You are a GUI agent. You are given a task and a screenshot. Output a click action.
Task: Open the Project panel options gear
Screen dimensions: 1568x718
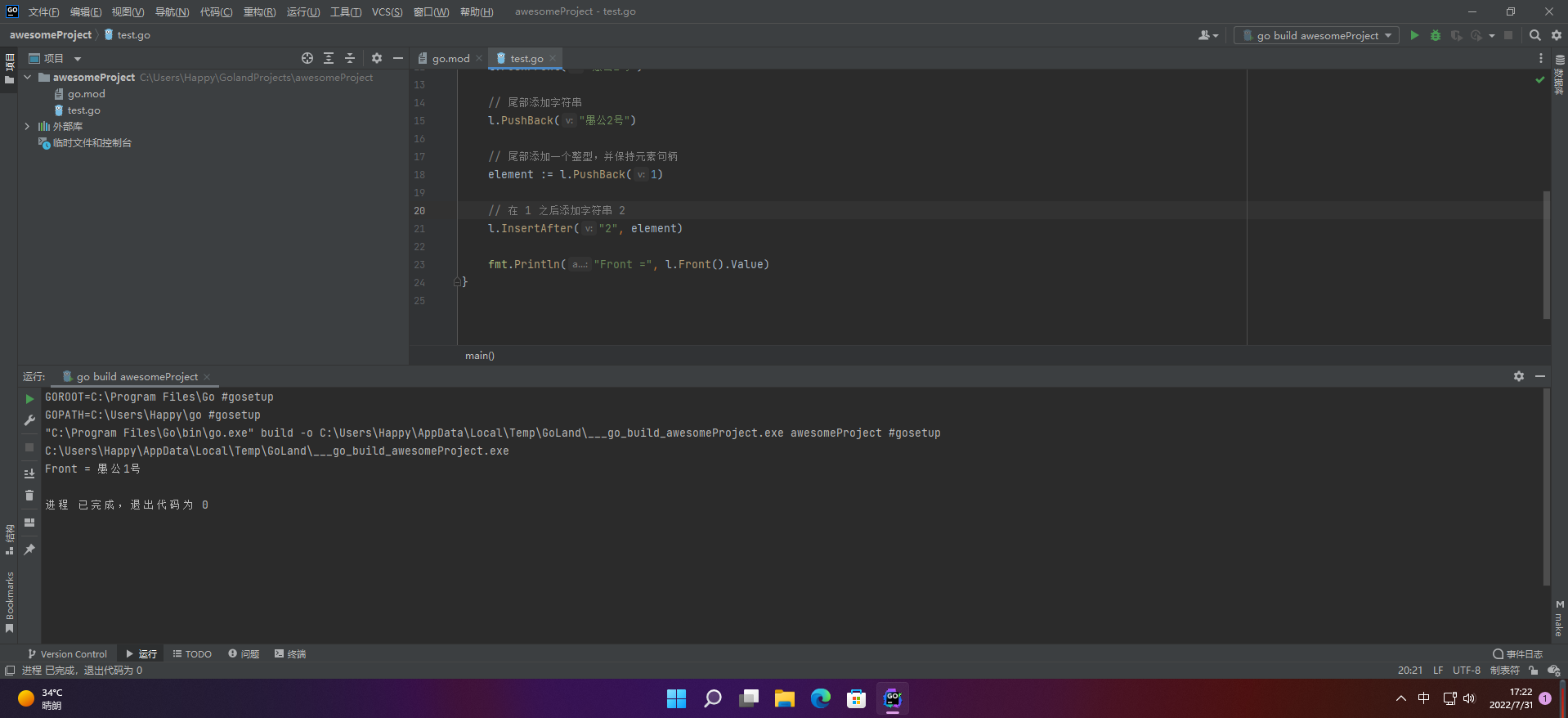pos(377,58)
